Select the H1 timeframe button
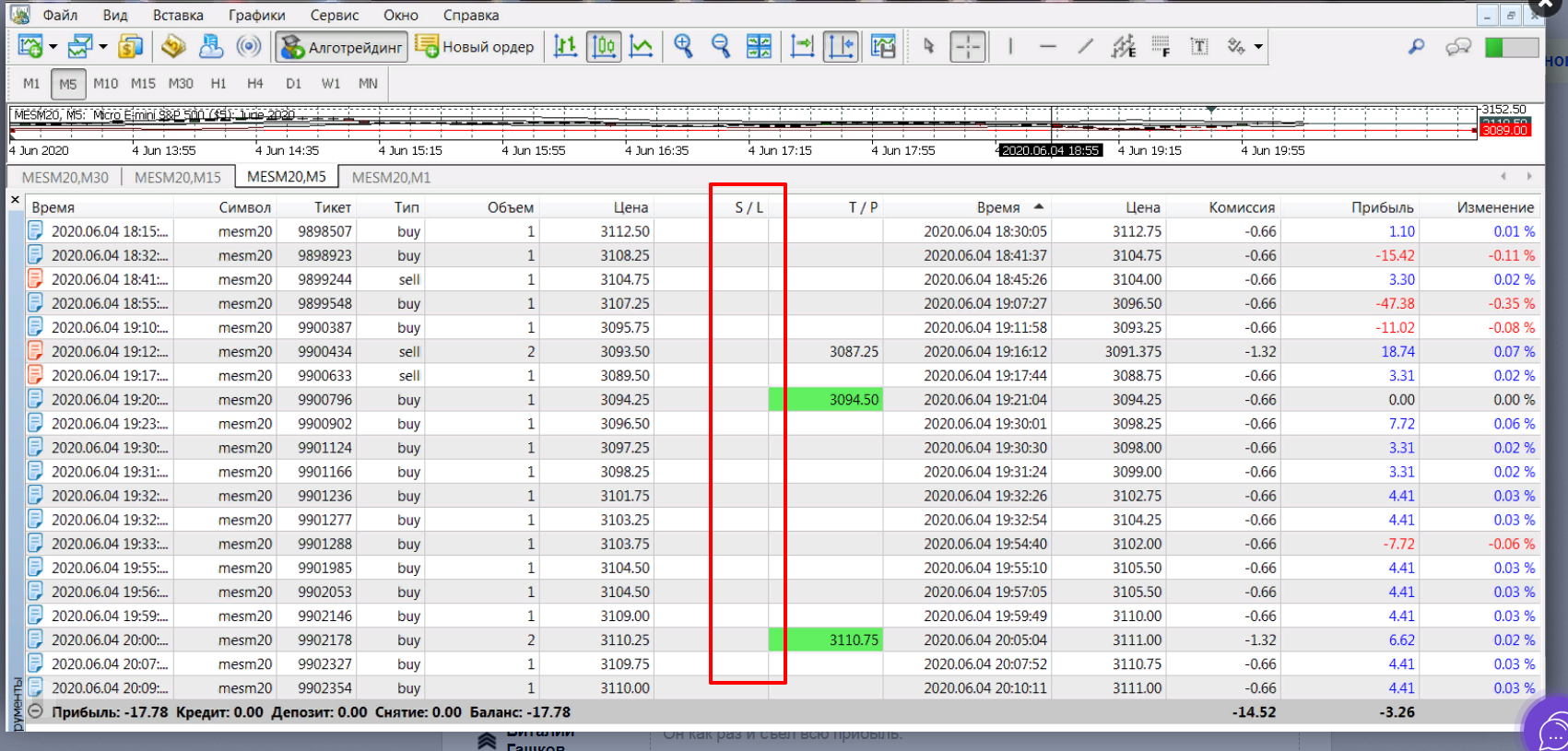This screenshot has width=1568, height=751. pos(218,83)
